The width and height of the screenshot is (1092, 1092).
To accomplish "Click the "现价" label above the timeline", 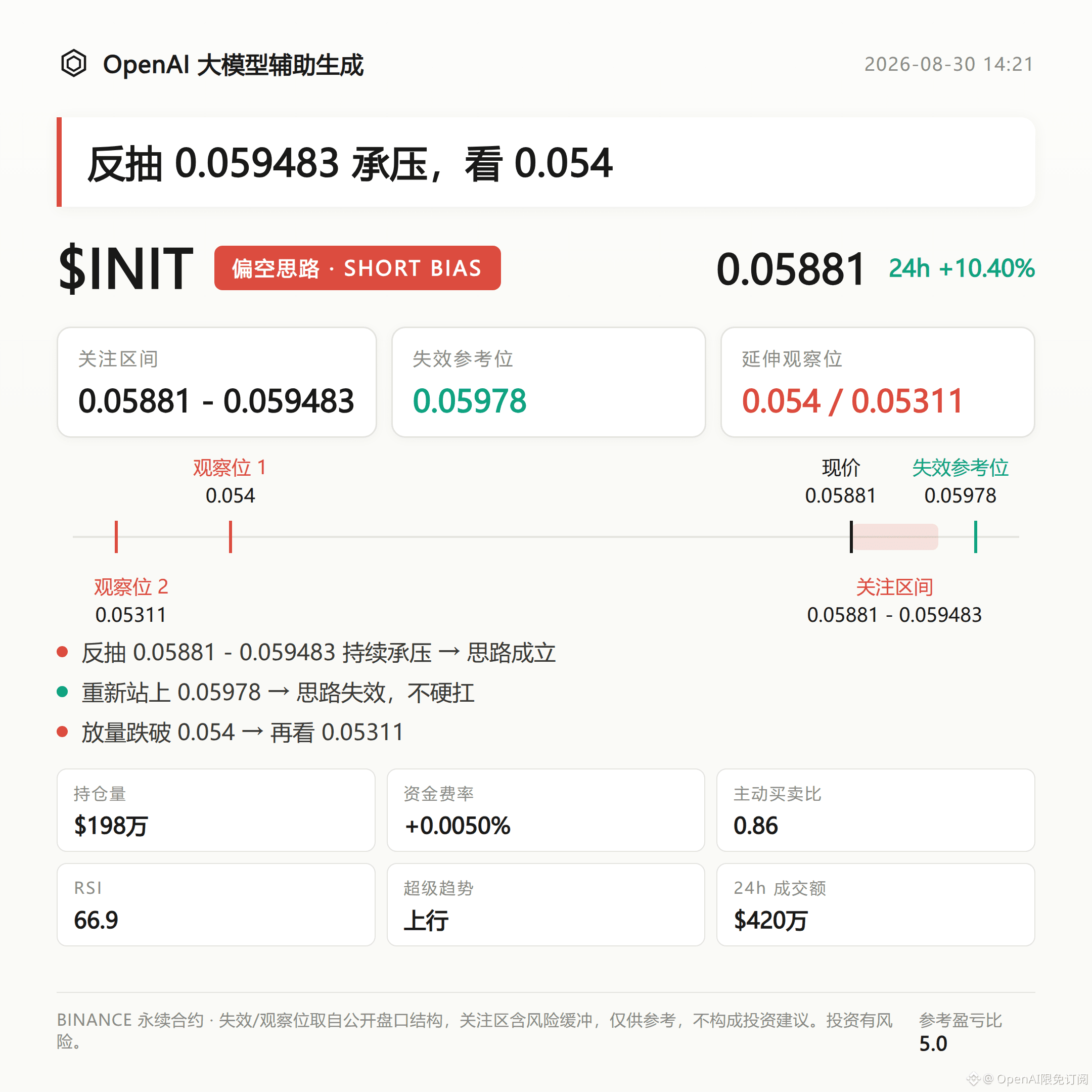I will point(840,468).
